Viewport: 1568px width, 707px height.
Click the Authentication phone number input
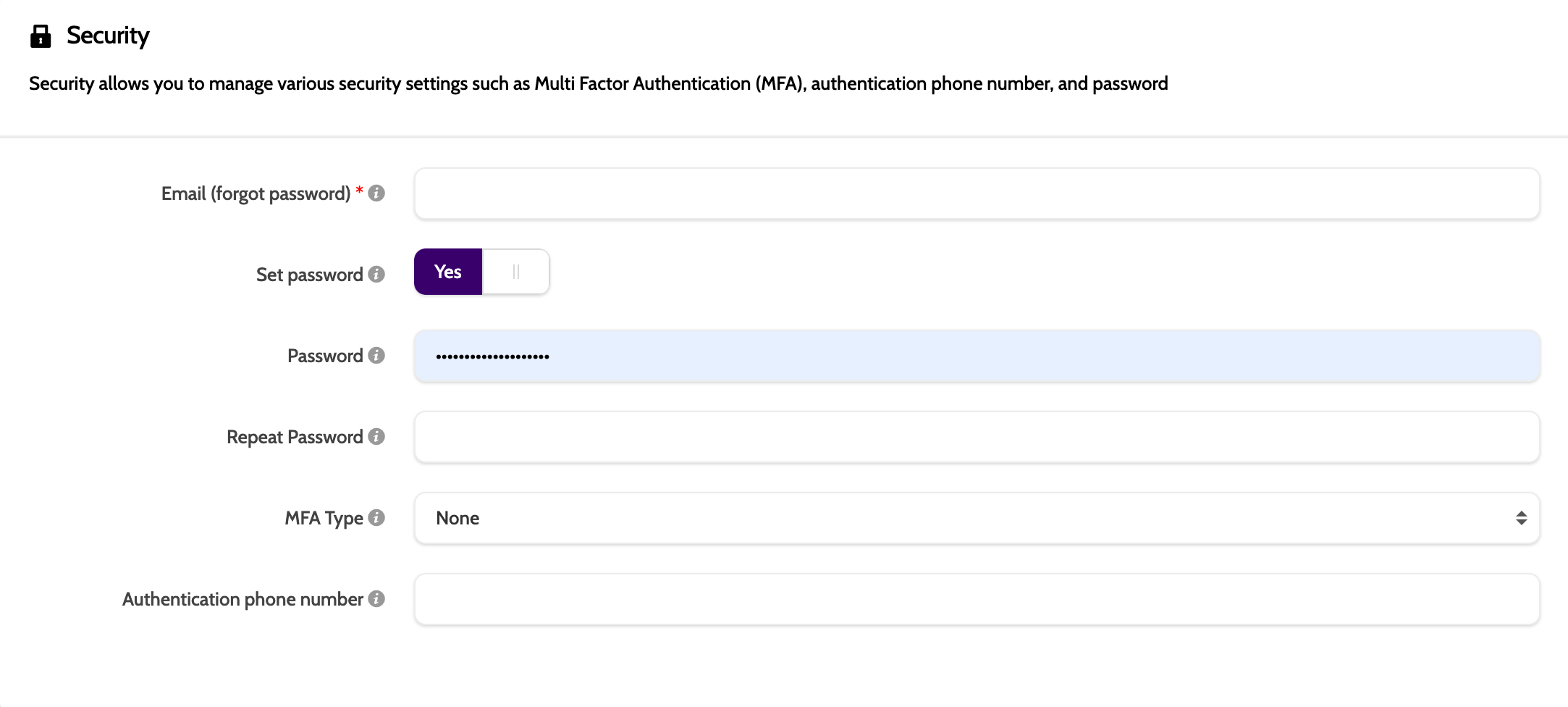(x=976, y=599)
